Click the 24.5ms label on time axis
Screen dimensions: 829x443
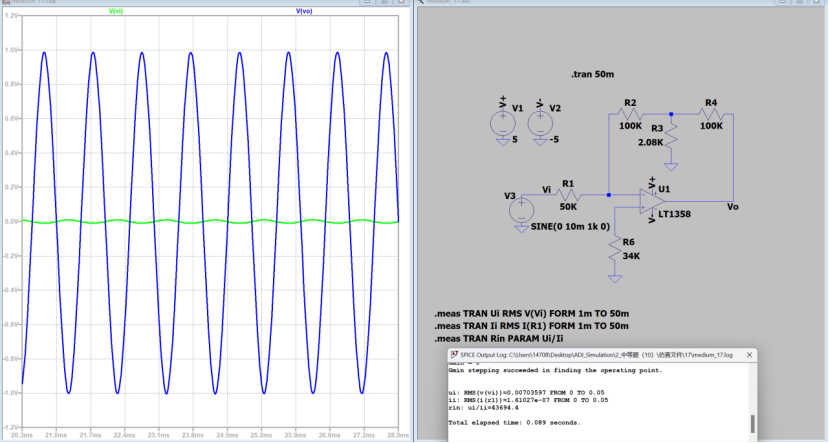click(x=227, y=435)
